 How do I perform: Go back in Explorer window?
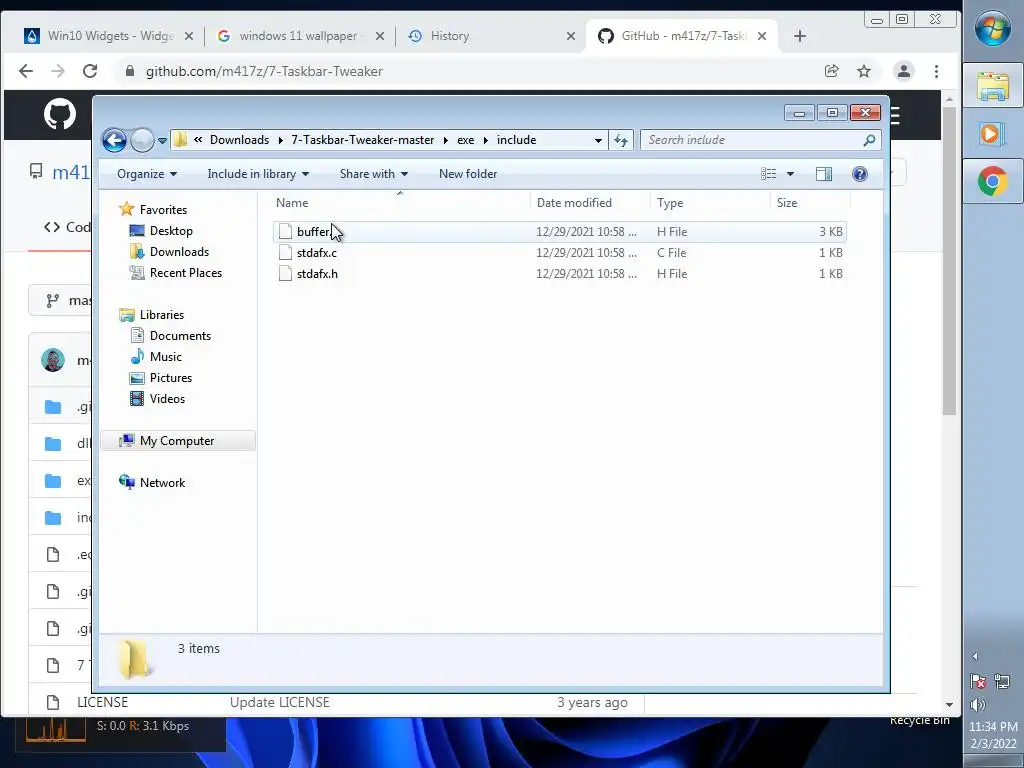pos(114,140)
